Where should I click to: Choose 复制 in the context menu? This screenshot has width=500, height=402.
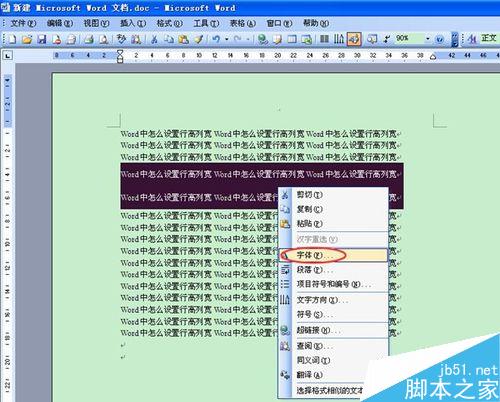(x=333, y=209)
